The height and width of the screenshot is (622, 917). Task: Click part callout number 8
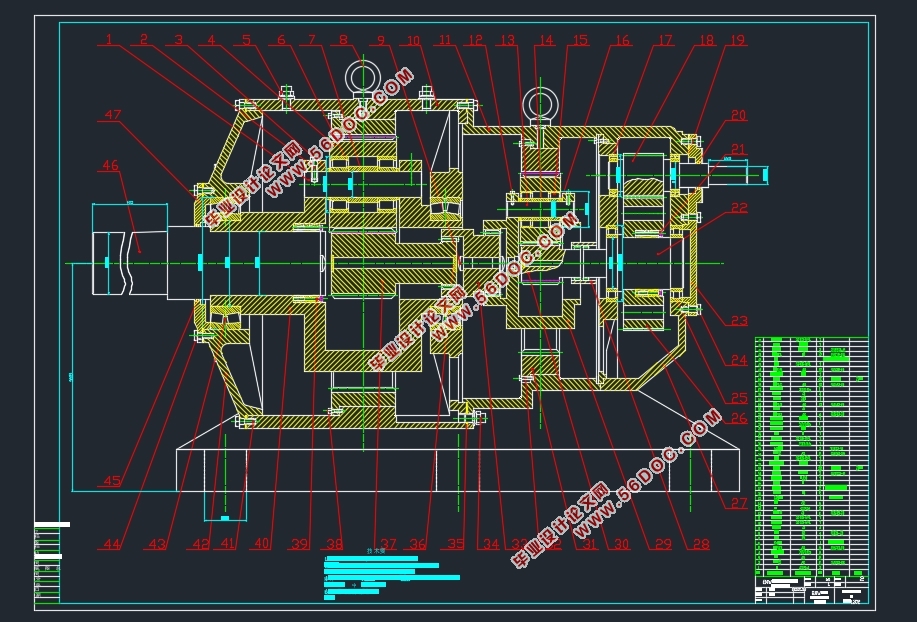343,40
